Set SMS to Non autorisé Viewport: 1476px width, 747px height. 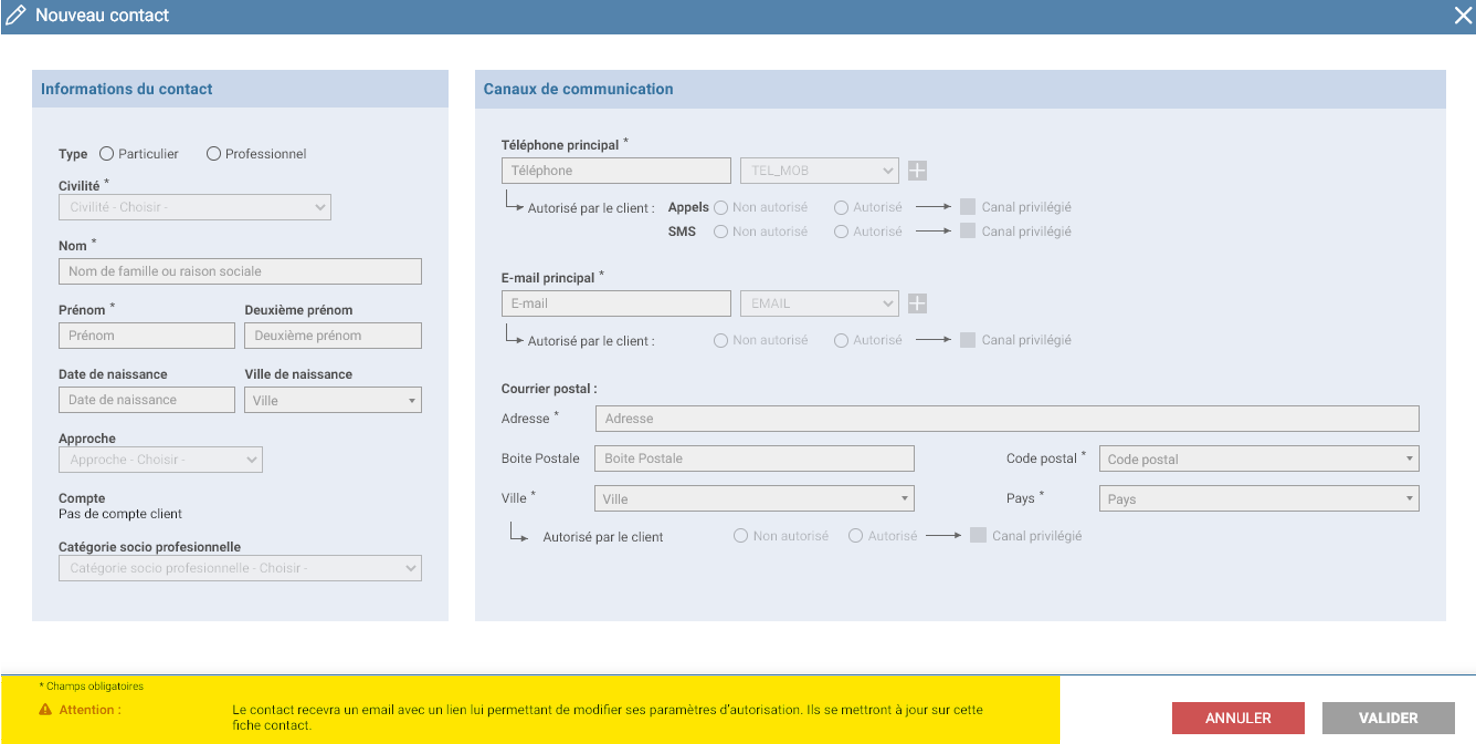(720, 231)
